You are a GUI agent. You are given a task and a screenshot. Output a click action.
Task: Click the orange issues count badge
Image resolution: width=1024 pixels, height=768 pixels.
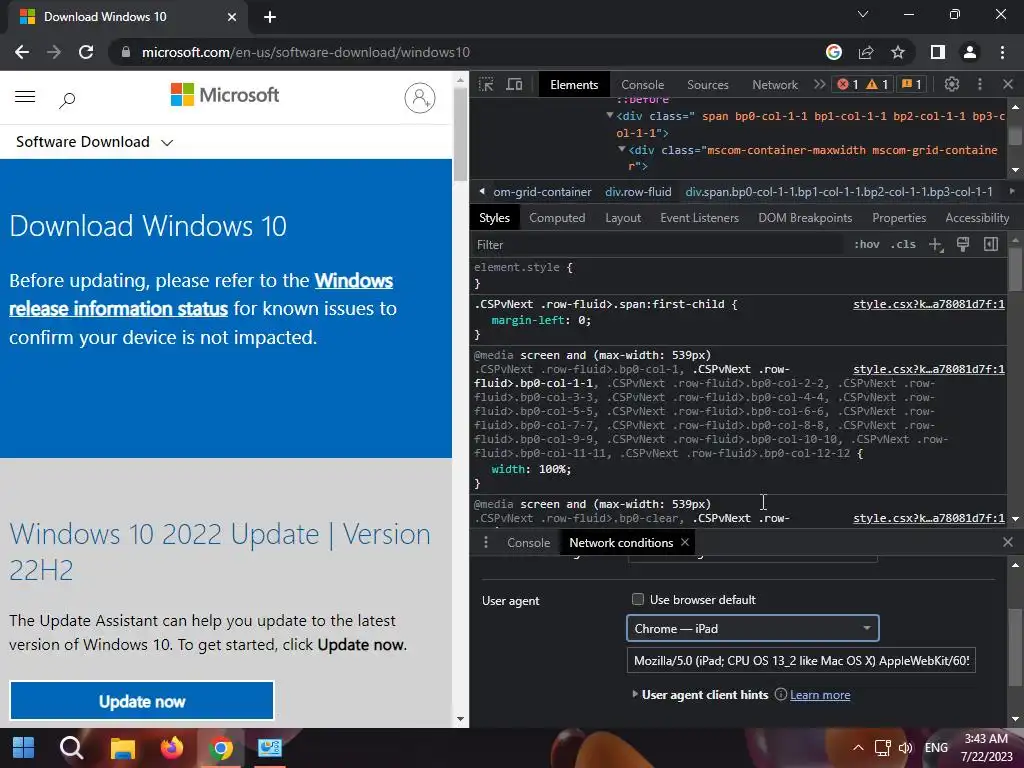pos(911,84)
